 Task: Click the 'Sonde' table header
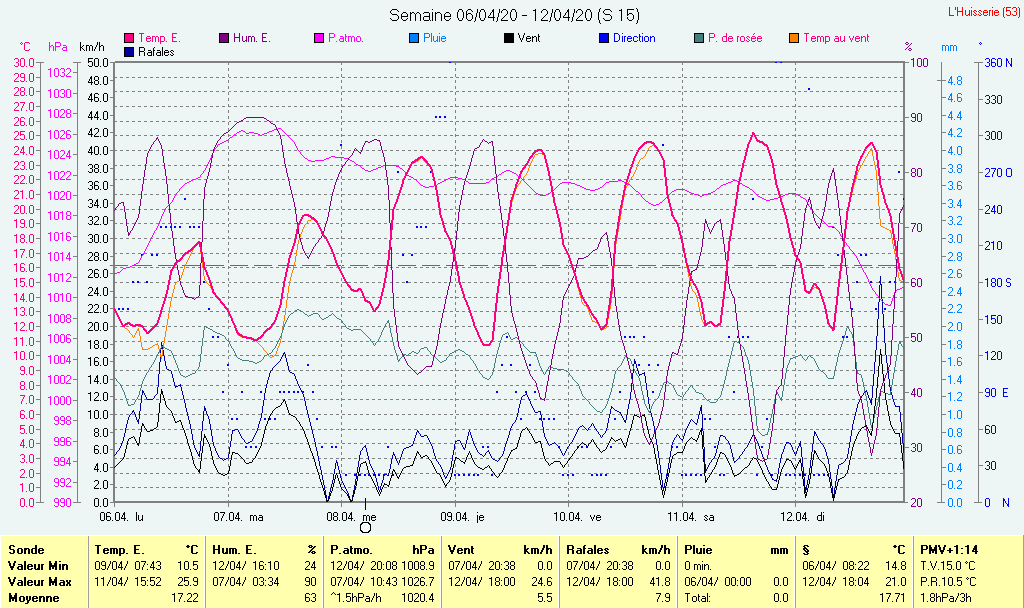pos(26,550)
